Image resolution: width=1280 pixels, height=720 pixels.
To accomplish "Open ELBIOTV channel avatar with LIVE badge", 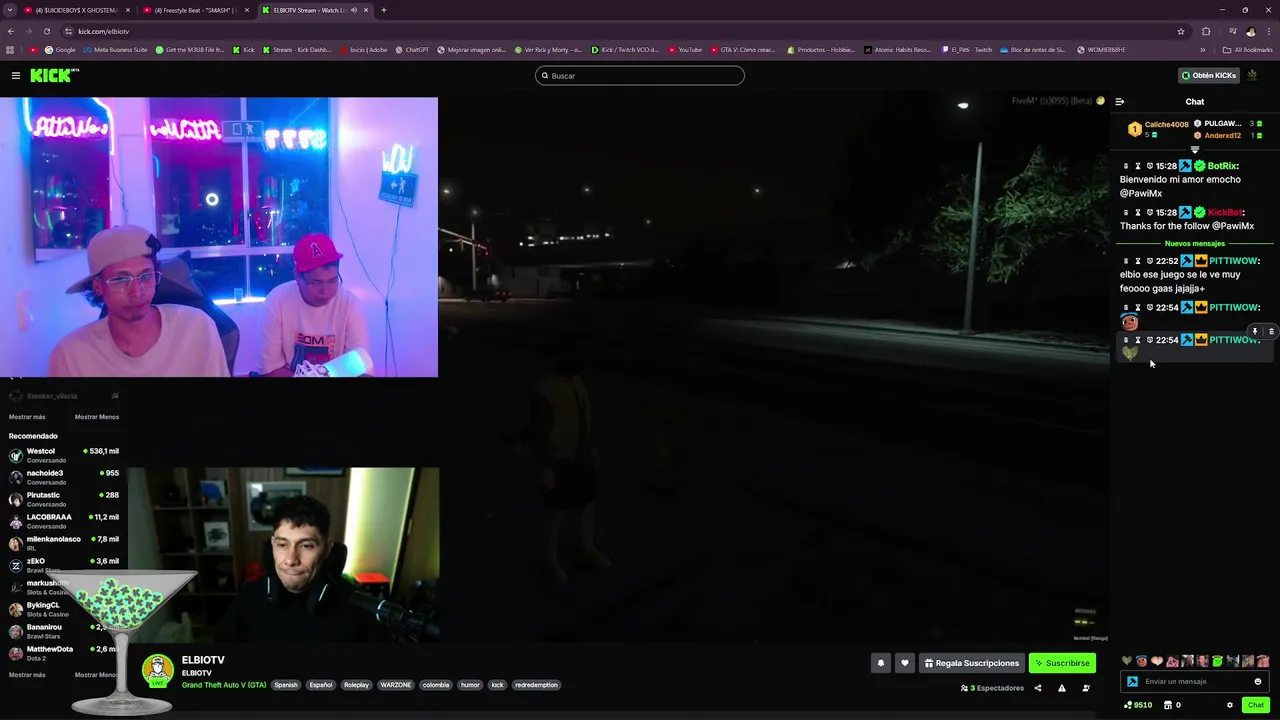I will pos(157,671).
